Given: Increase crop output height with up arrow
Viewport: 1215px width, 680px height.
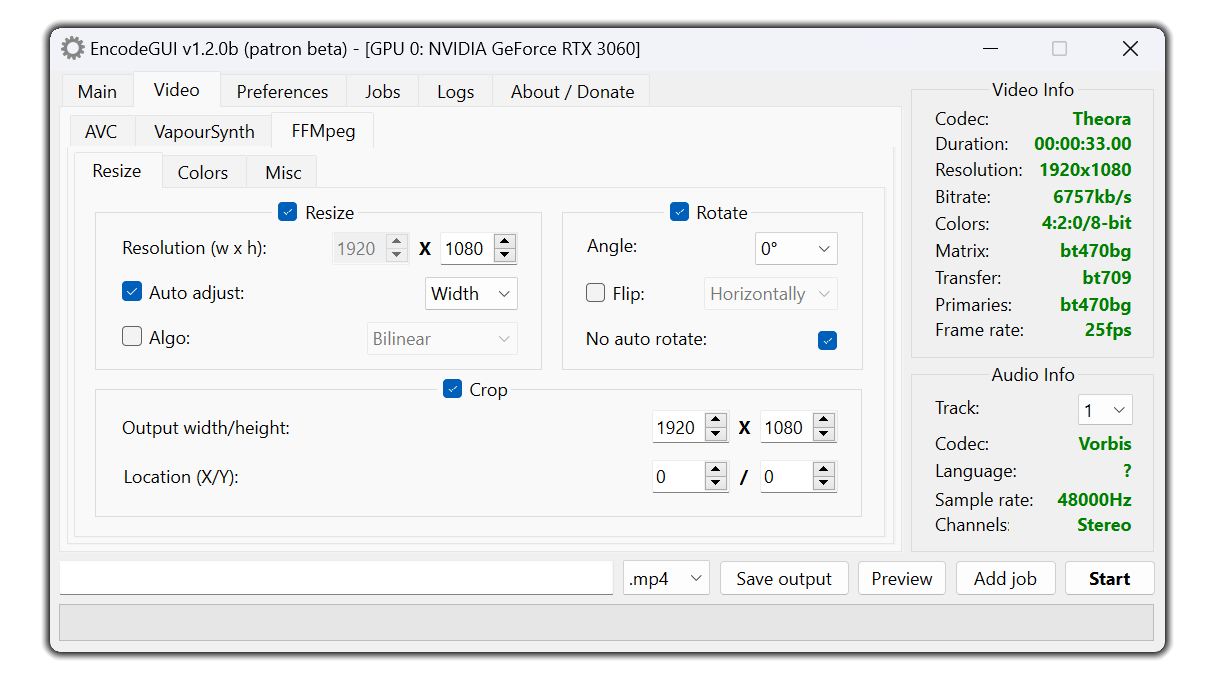Looking at the screenshot, I should pos(824,421).
